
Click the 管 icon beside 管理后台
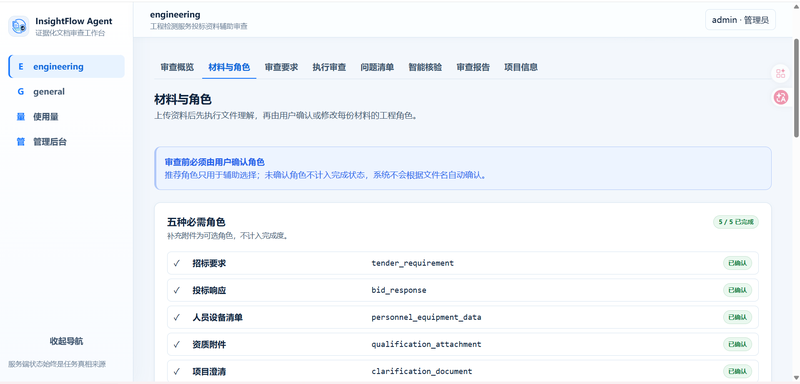(x=20, y=142)
